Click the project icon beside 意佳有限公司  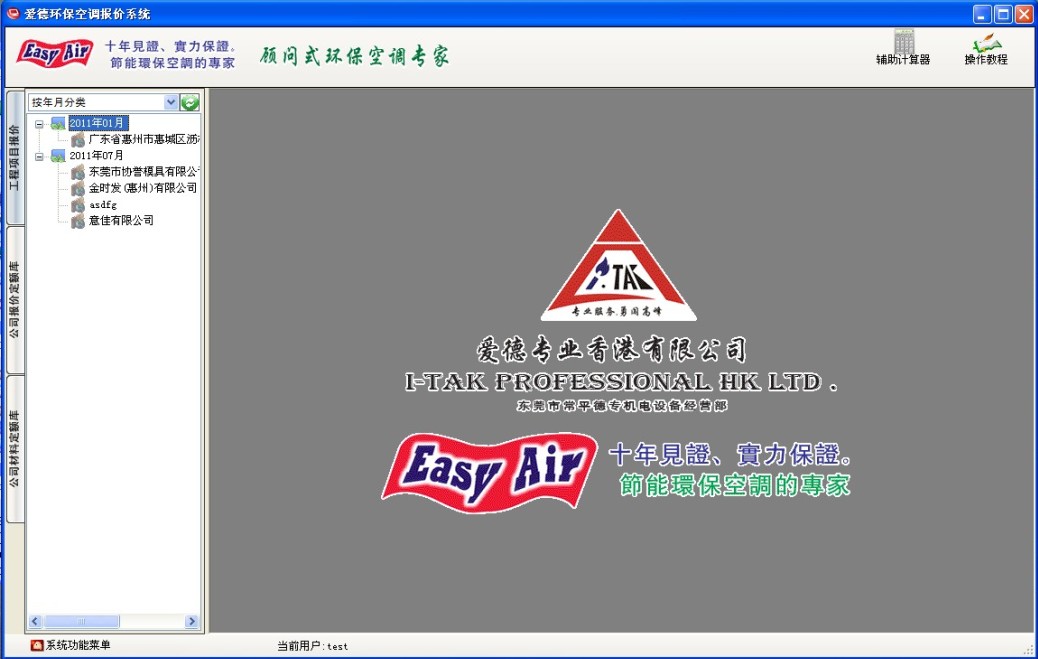(77, 221)
